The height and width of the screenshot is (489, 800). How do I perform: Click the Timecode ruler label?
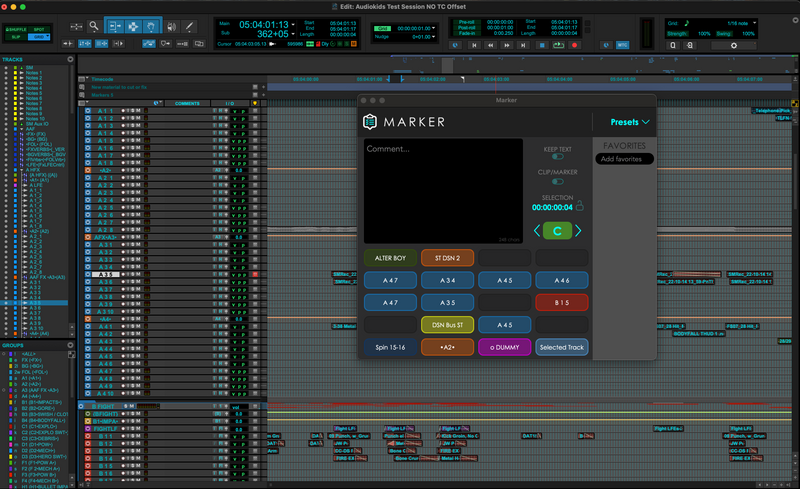coord(103,79)
